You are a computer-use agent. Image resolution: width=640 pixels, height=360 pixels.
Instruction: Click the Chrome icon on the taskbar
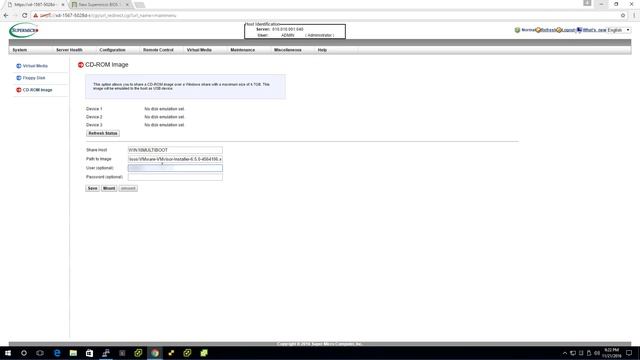pyautogui.click(x=155, y=353)
